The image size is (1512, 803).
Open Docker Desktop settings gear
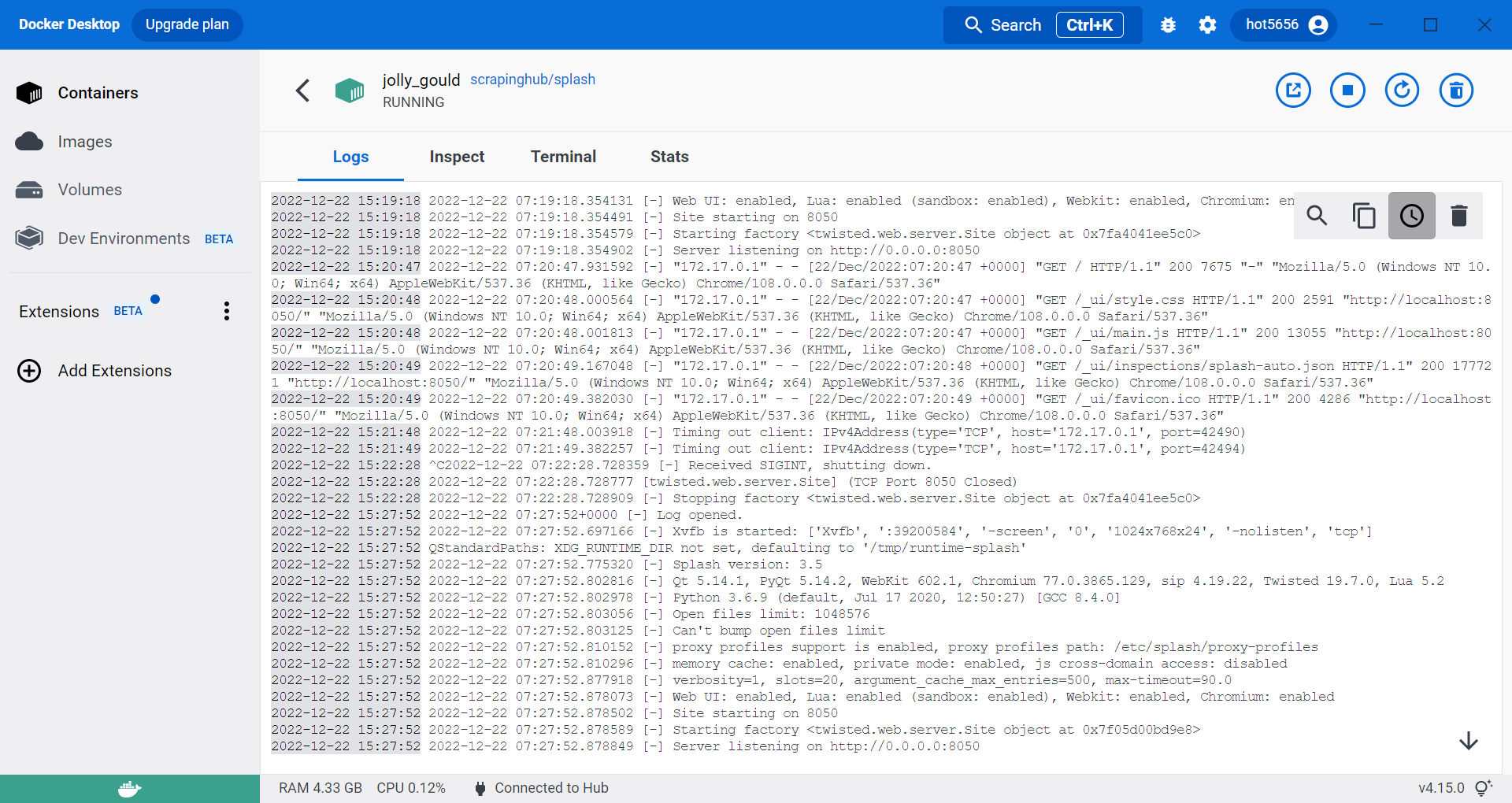point(1207,25)
